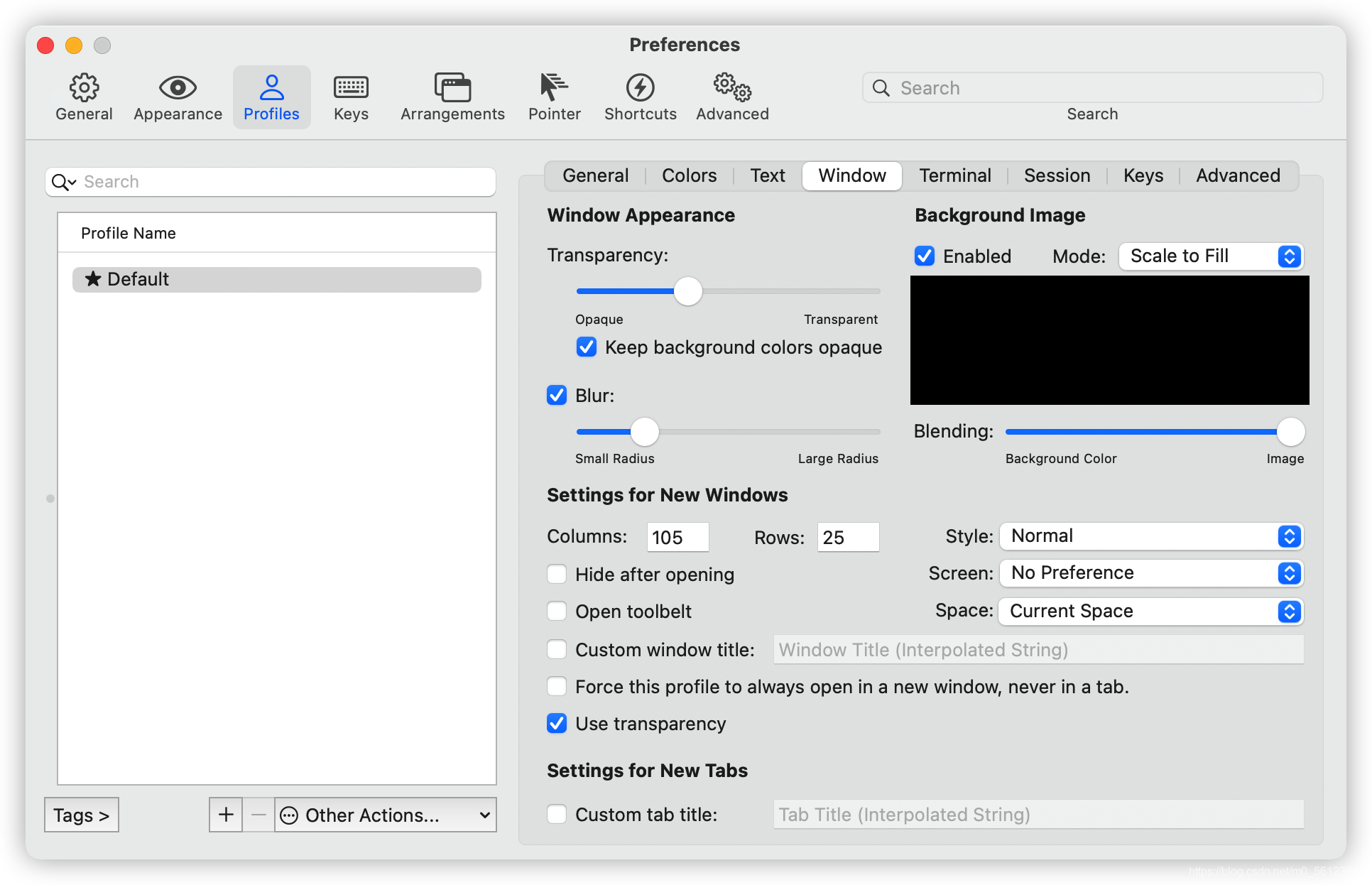Open the Shortcuts lightning bolt icon
The height and width of the screenshot is (885, 1372).
coord(640,88)
